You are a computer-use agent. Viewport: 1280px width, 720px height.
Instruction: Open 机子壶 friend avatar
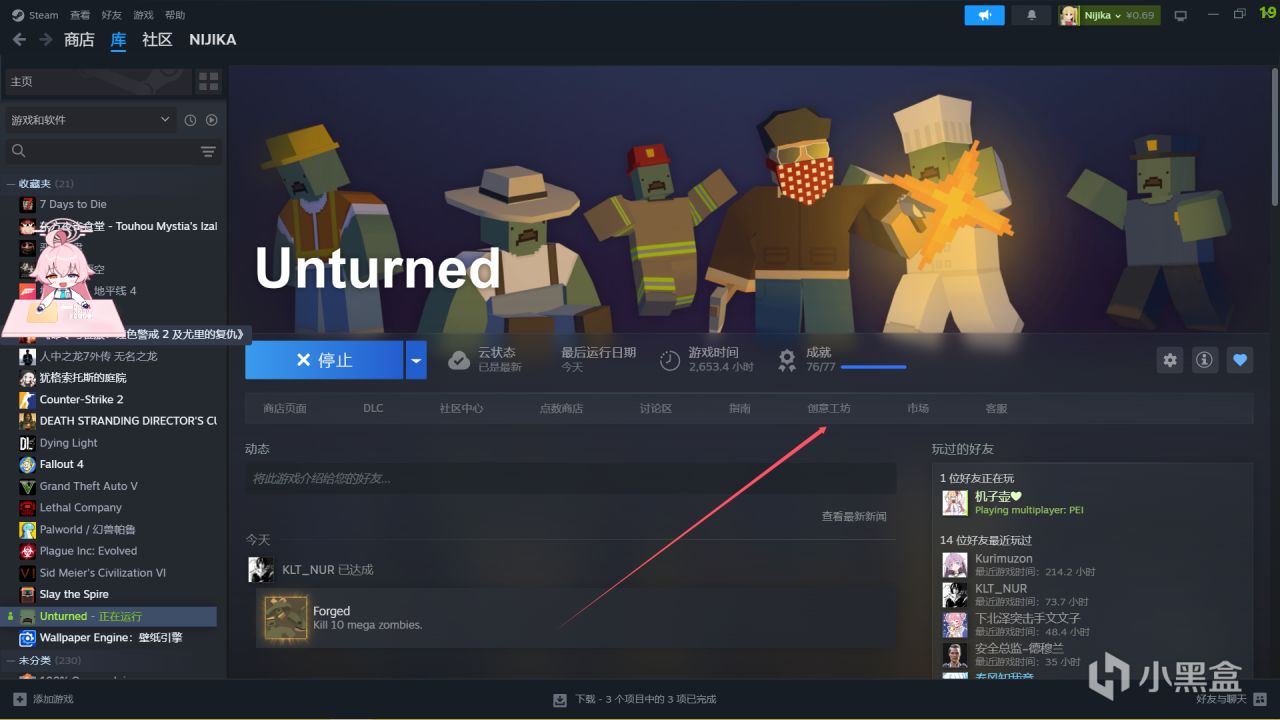955,502
